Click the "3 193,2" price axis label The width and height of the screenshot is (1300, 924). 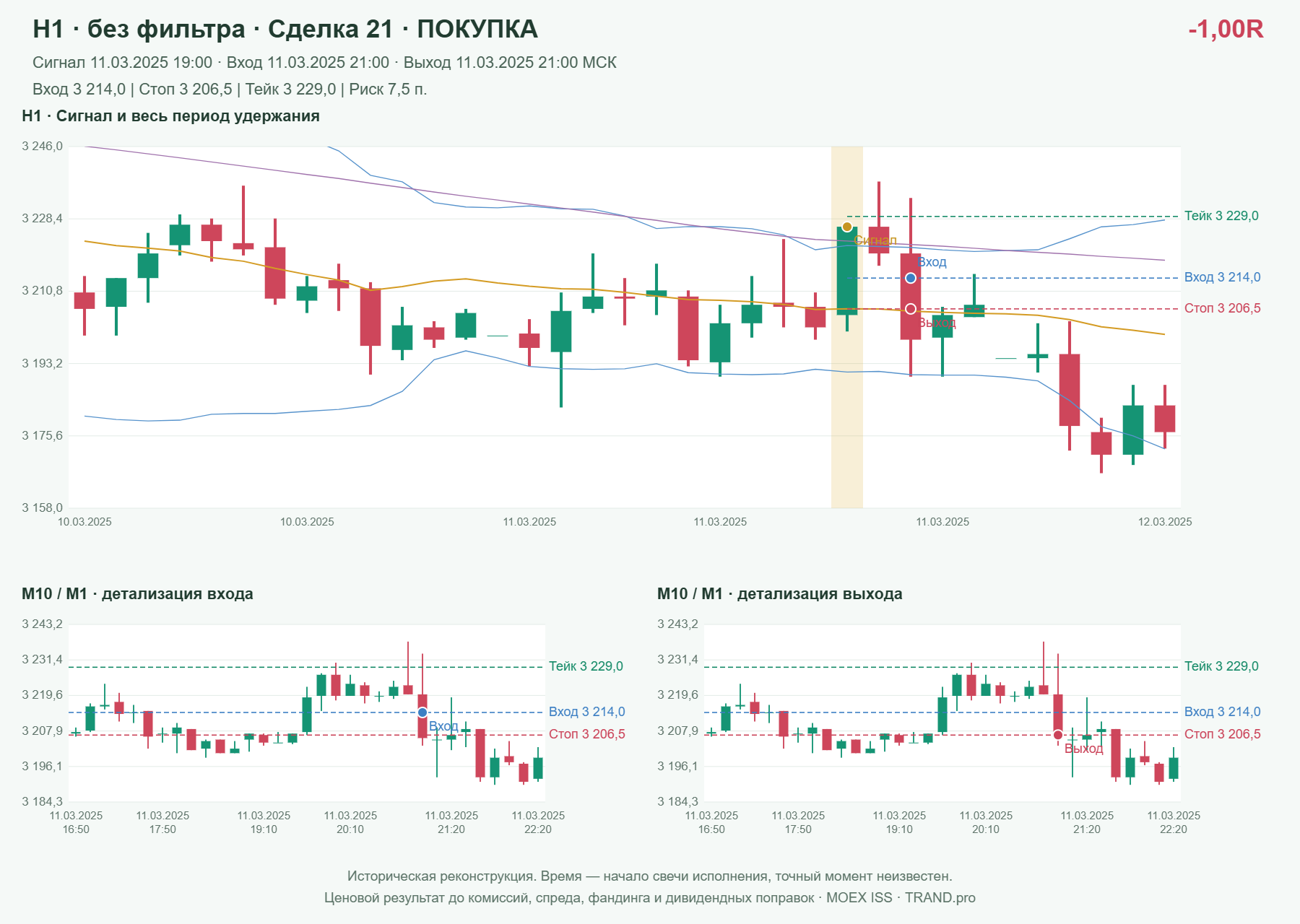[x=43, y=363]
